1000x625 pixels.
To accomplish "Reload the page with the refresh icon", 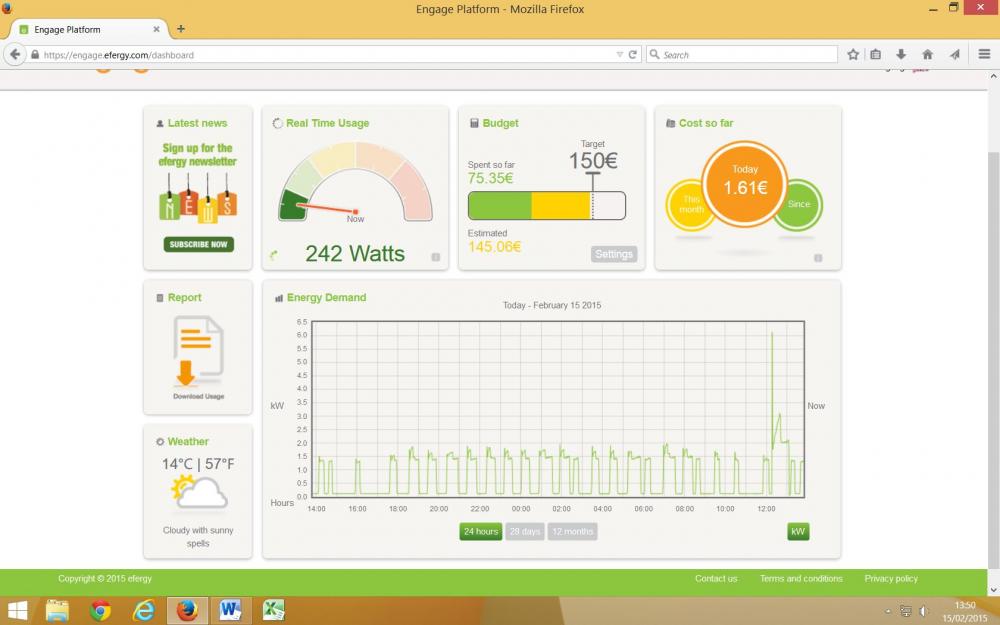I will [x=633, y=55].
